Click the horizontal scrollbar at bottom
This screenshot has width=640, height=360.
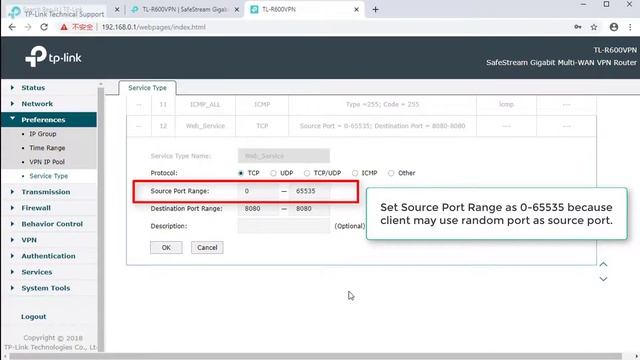(315, 356)
